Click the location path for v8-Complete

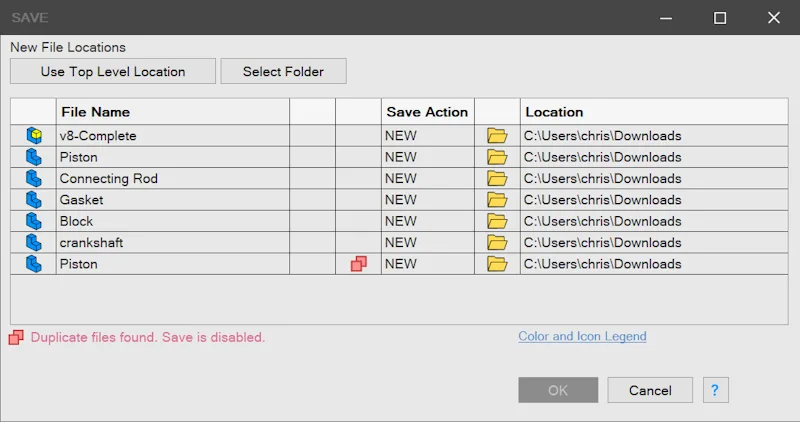coord(654,136)
